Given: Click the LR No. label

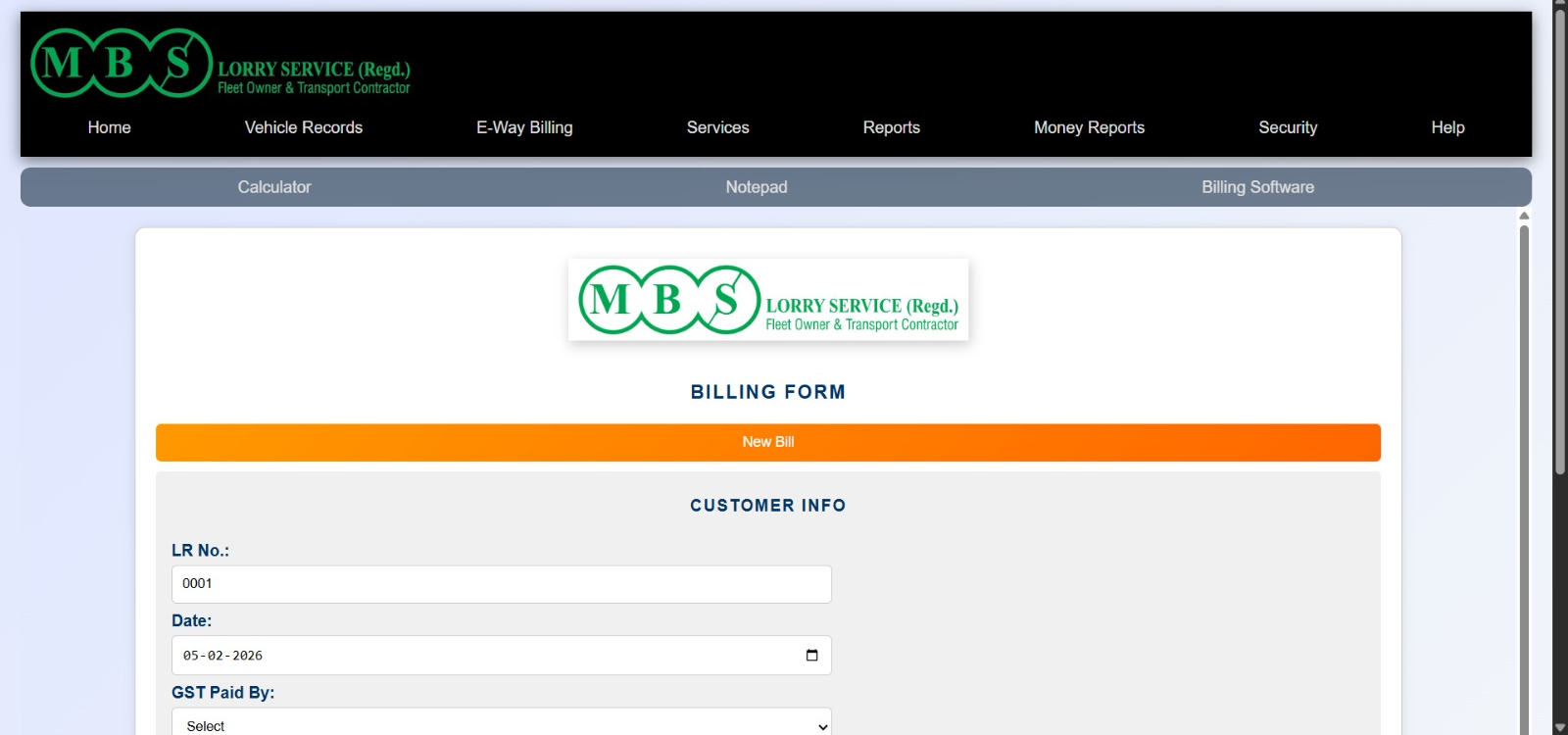Looking at the screenshot, I should (x=200, y=551).
